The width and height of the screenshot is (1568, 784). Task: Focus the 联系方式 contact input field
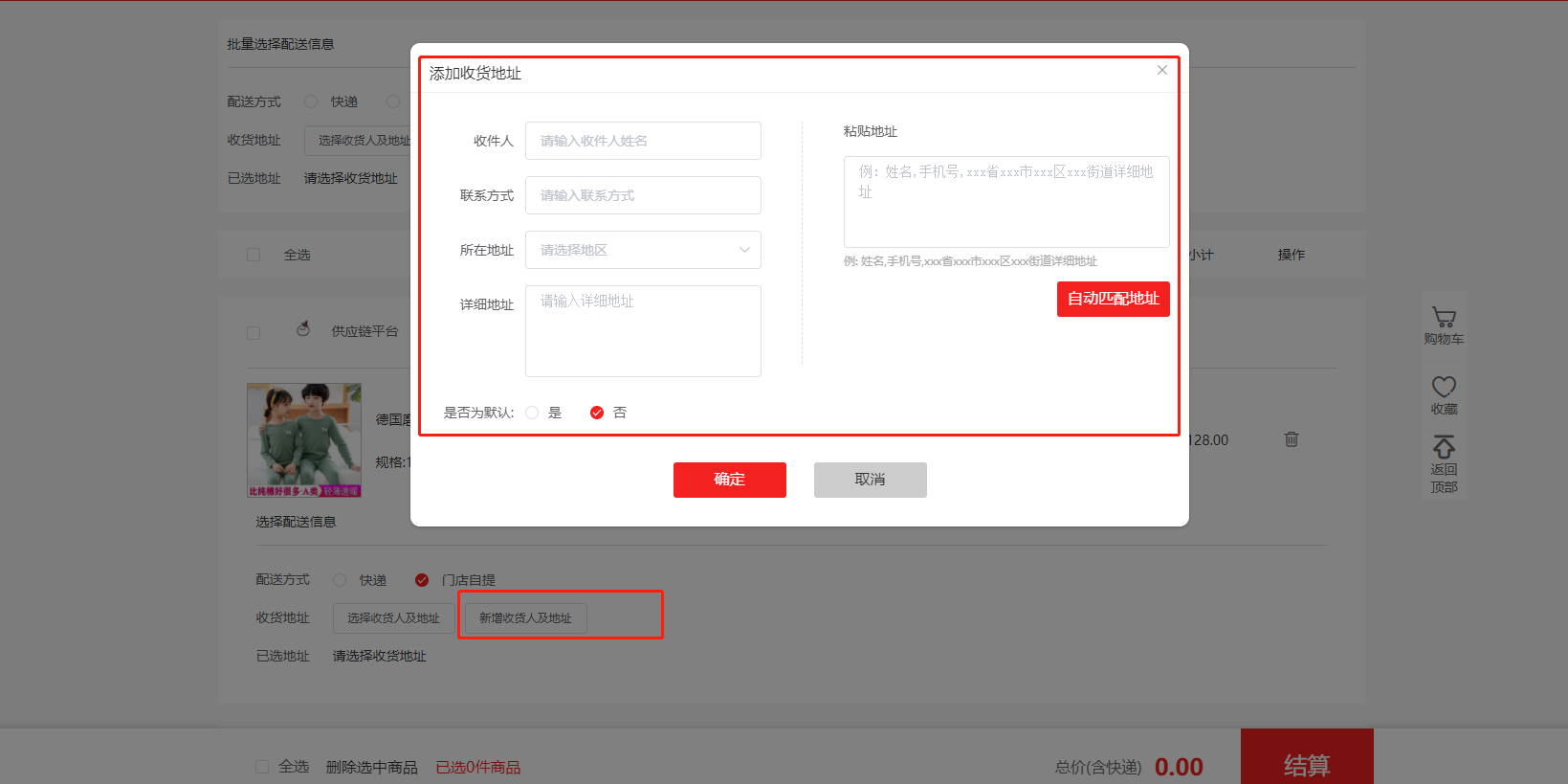point(643,195)
